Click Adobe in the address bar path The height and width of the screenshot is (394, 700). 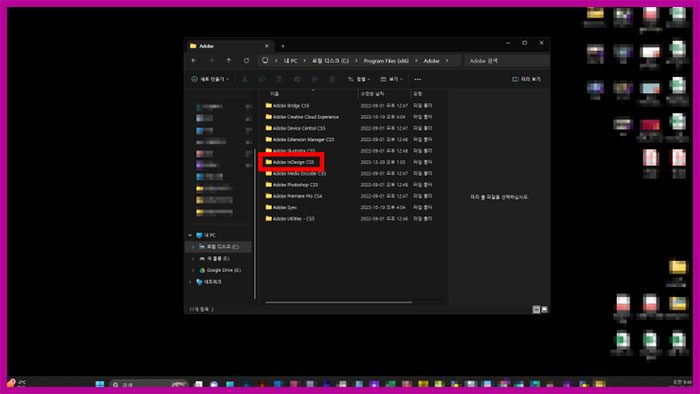coord(431,61)
